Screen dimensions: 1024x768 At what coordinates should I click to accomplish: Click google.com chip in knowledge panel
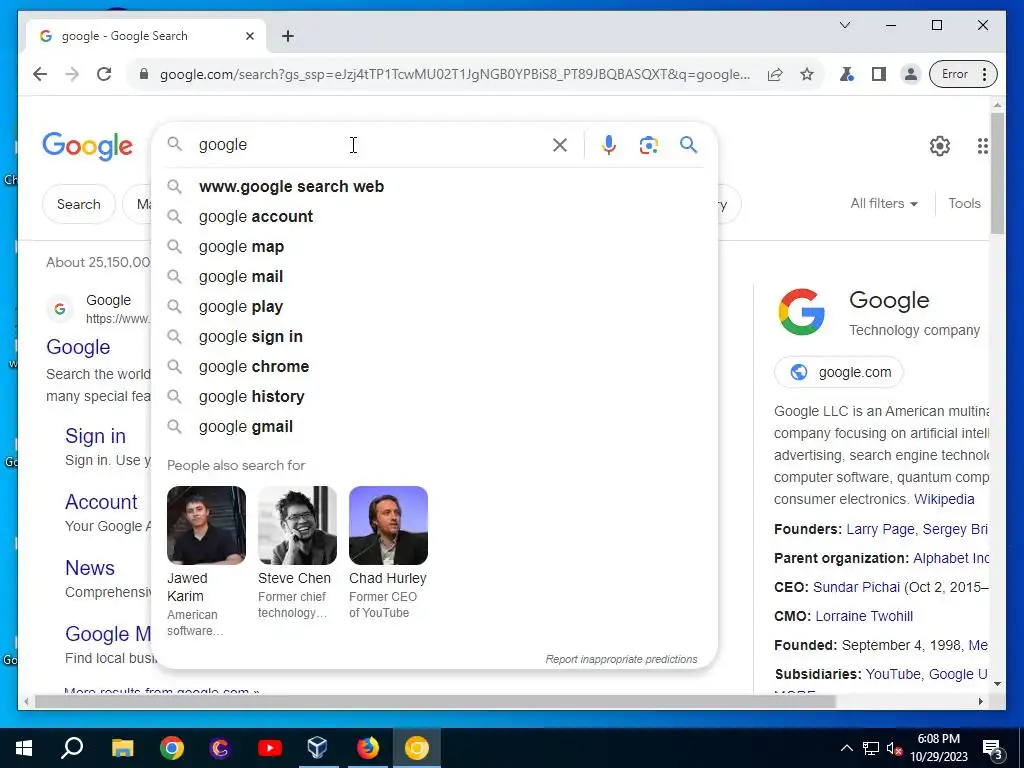click(x=839, y=372)
